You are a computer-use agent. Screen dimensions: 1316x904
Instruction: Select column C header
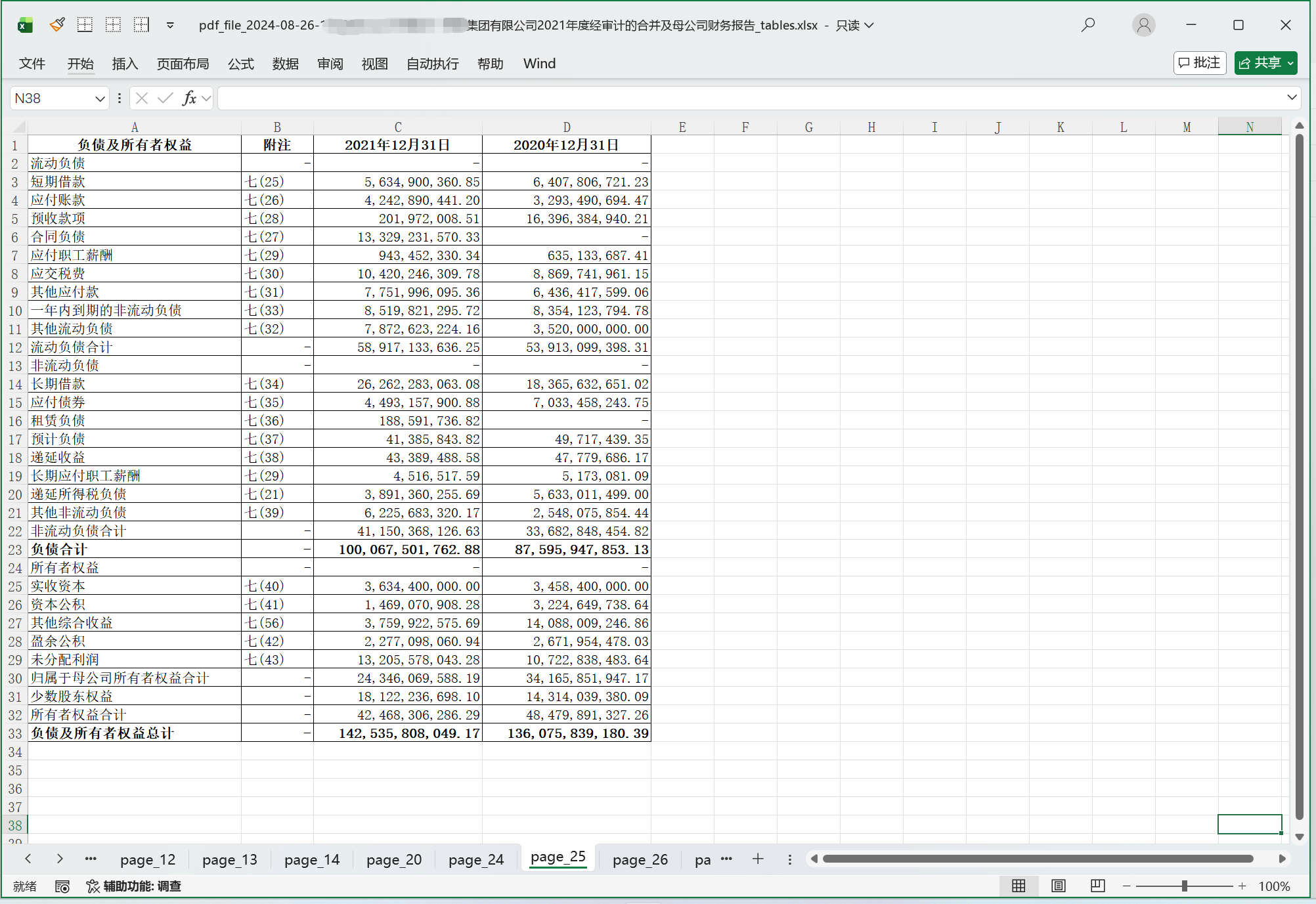pos(397,127)
